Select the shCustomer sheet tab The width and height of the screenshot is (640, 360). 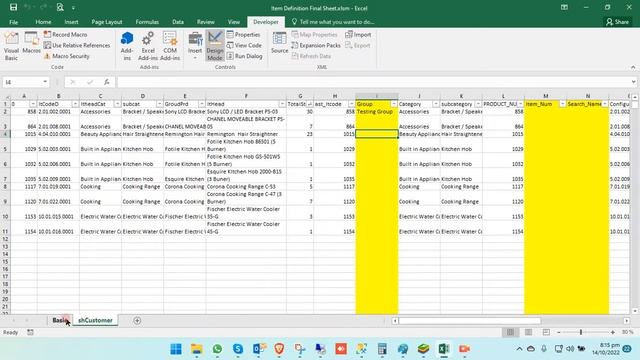coord(95,320)
